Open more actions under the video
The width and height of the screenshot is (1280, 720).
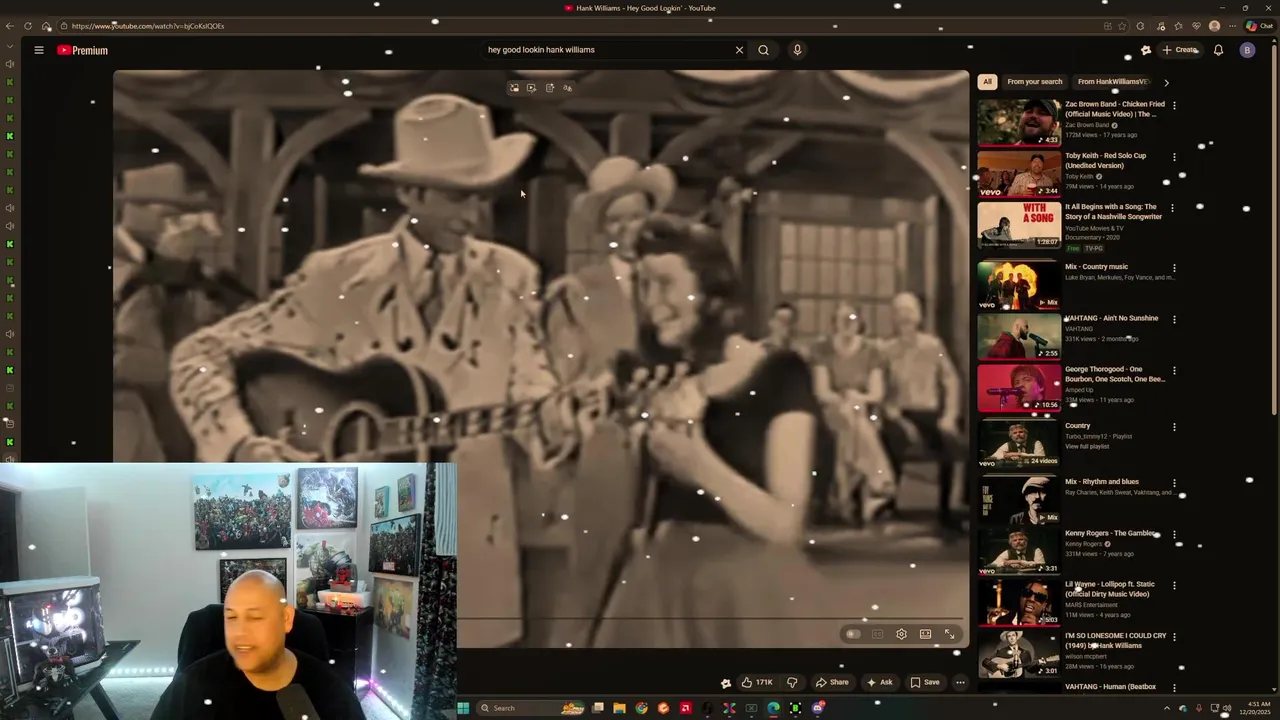[x=960, y=682]
